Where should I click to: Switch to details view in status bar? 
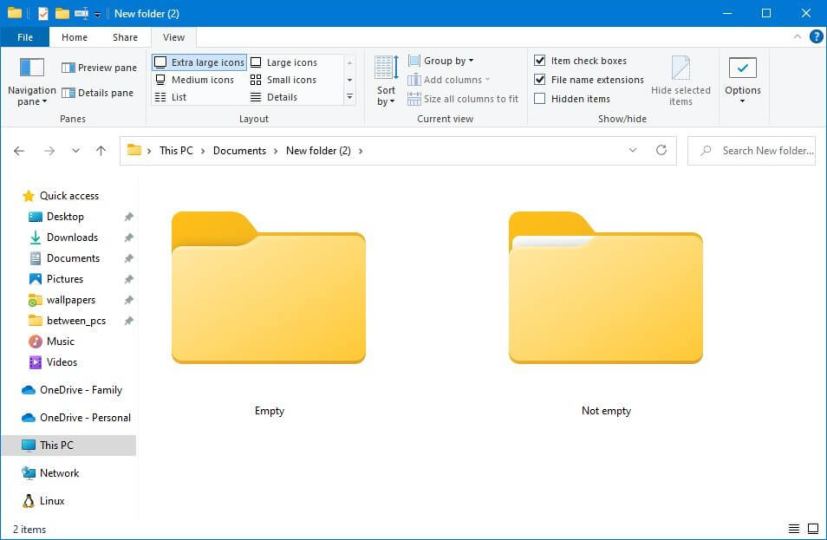[x=794, y=528]
